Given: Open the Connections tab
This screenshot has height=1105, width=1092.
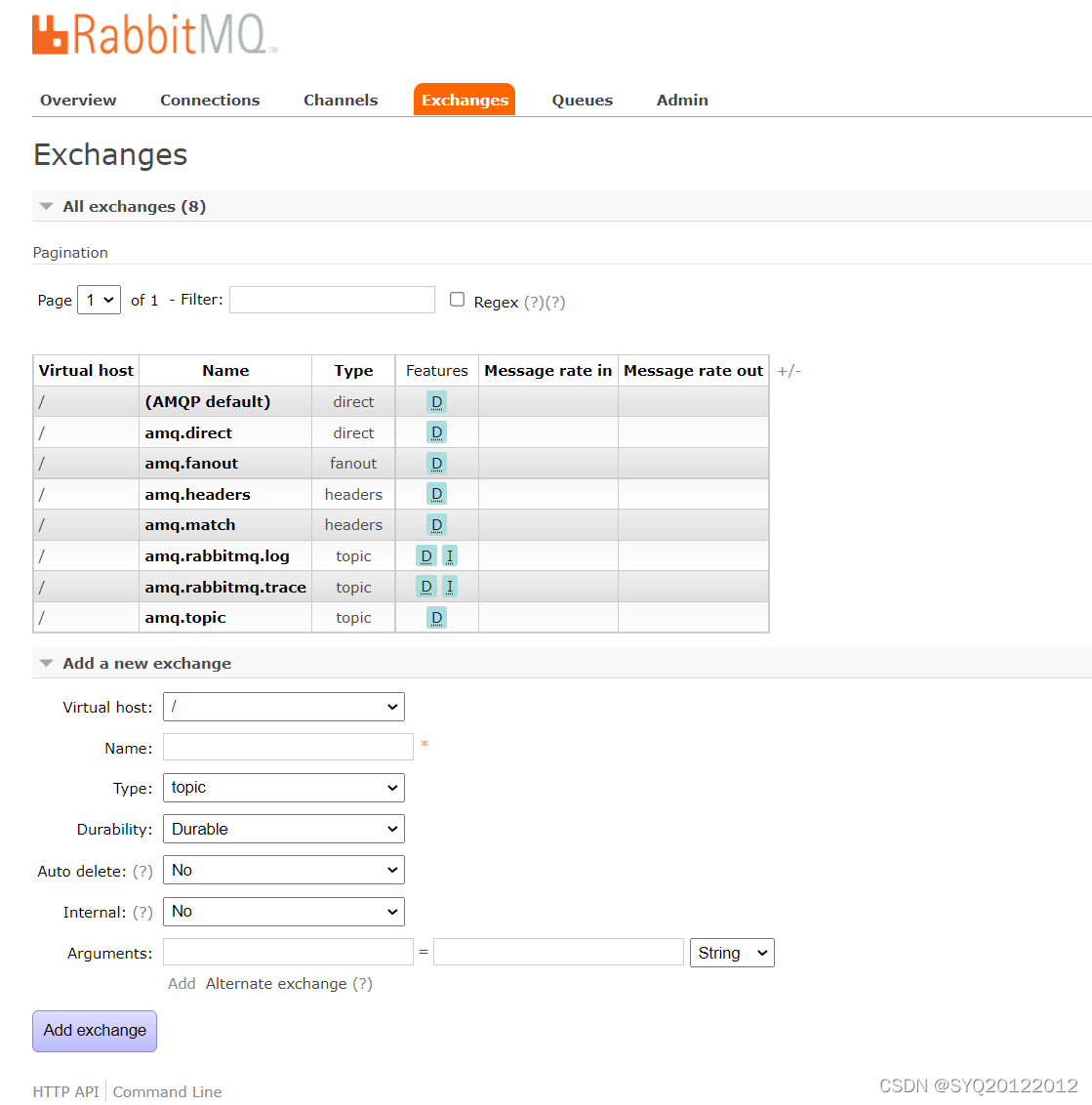Looking at the screenshot, I should pyautogui.click(x=210, y=100).
